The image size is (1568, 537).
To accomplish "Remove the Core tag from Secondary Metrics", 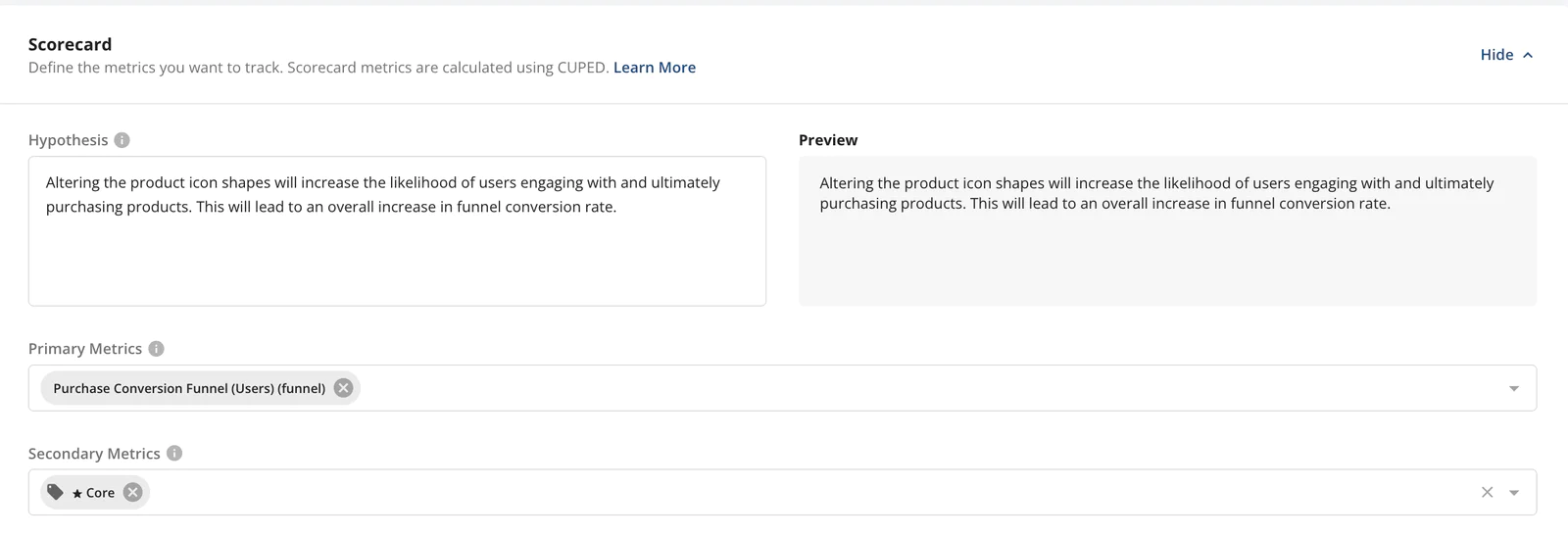I will [132, 493].
